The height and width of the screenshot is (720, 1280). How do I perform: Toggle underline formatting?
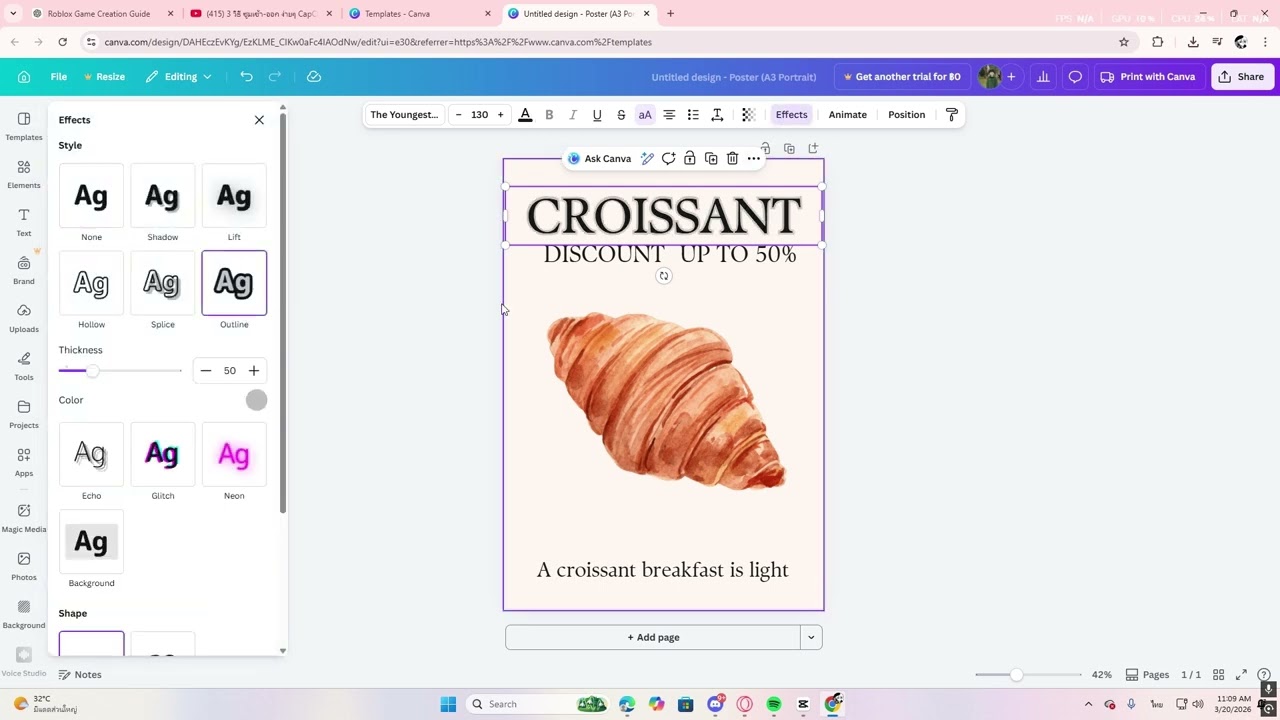click(x=597, y=115)
